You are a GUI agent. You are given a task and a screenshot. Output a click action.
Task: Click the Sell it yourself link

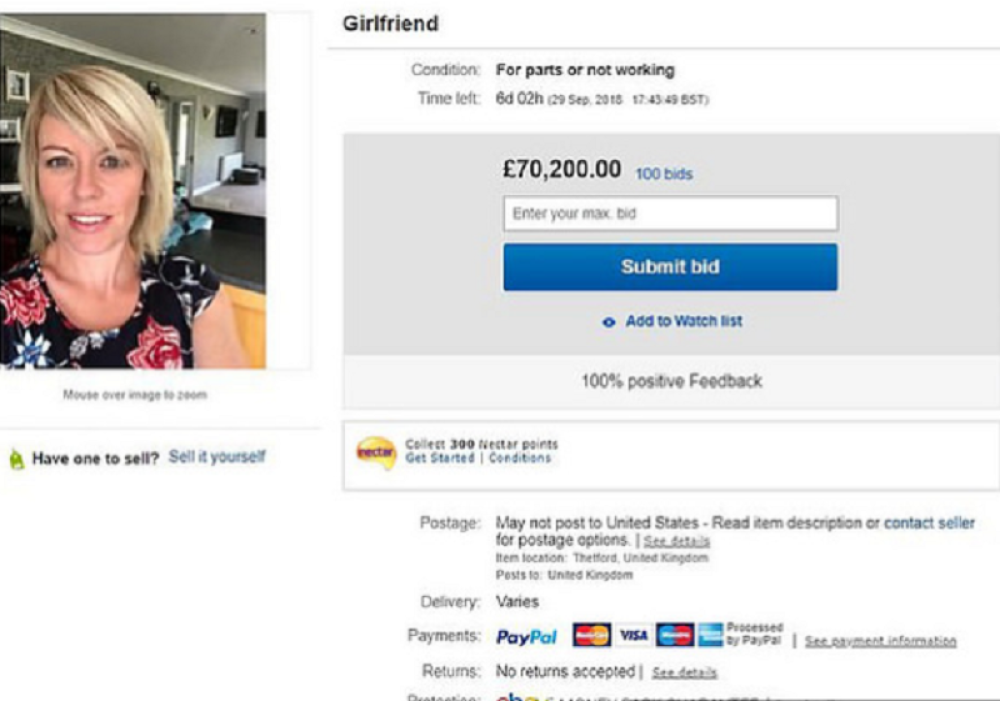tap(217, 457)
